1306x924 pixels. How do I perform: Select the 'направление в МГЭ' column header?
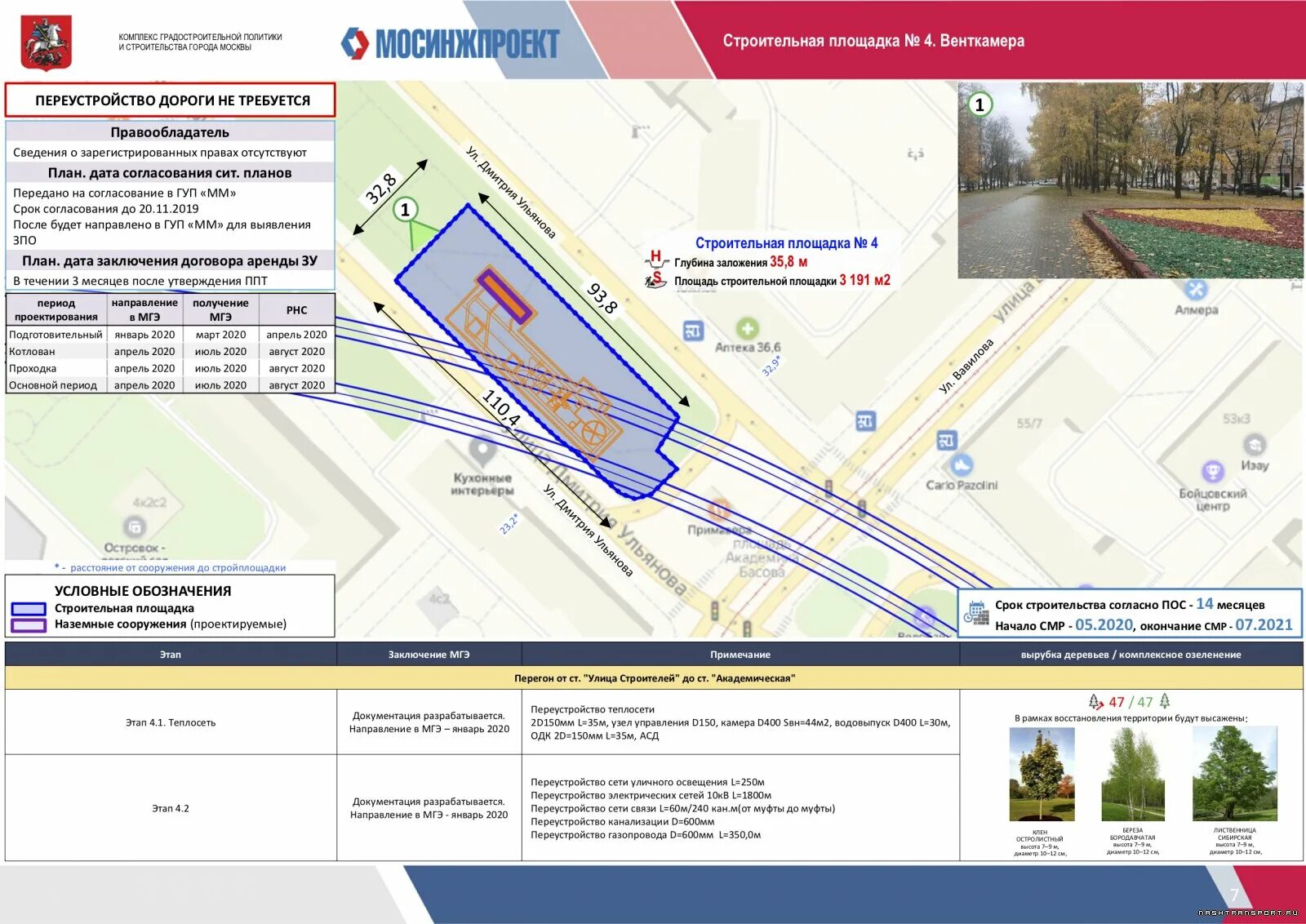point(144,310)
